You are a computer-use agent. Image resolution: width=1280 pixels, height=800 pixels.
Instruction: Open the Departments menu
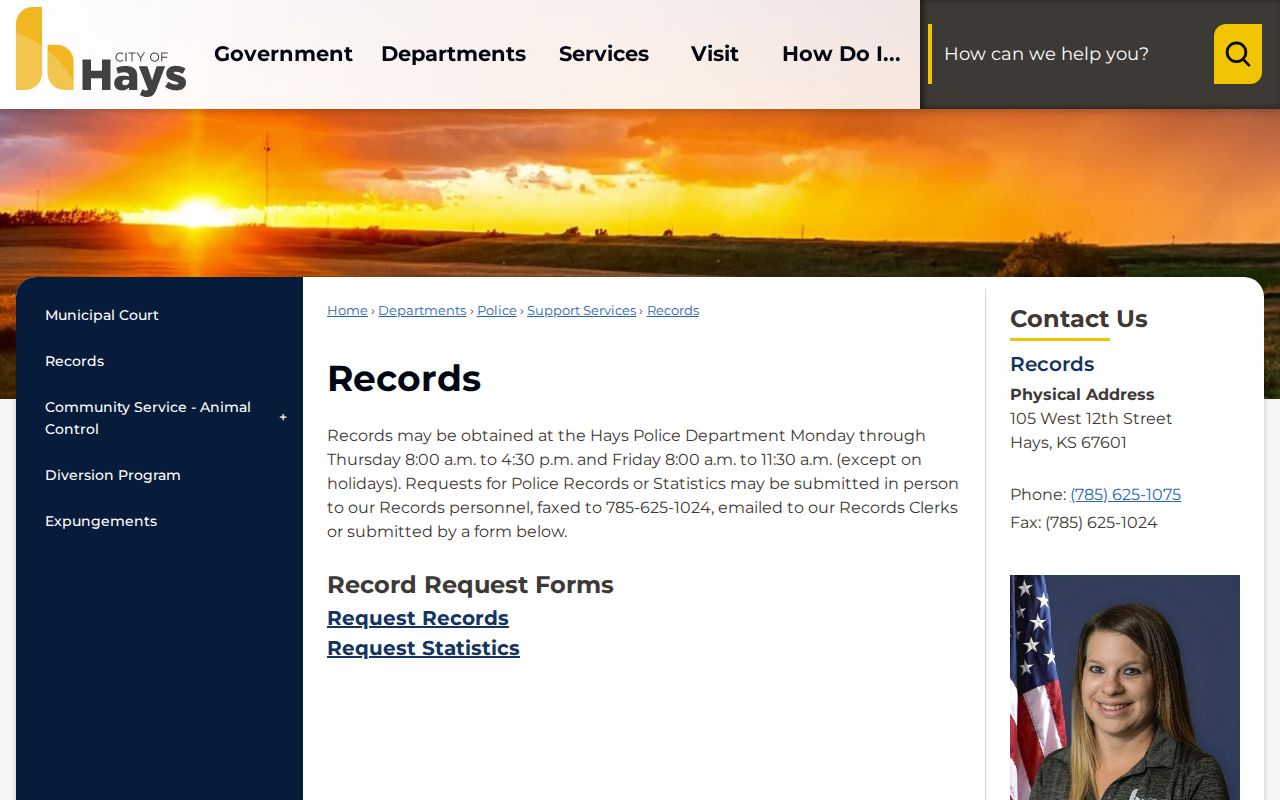click(453, 54)
